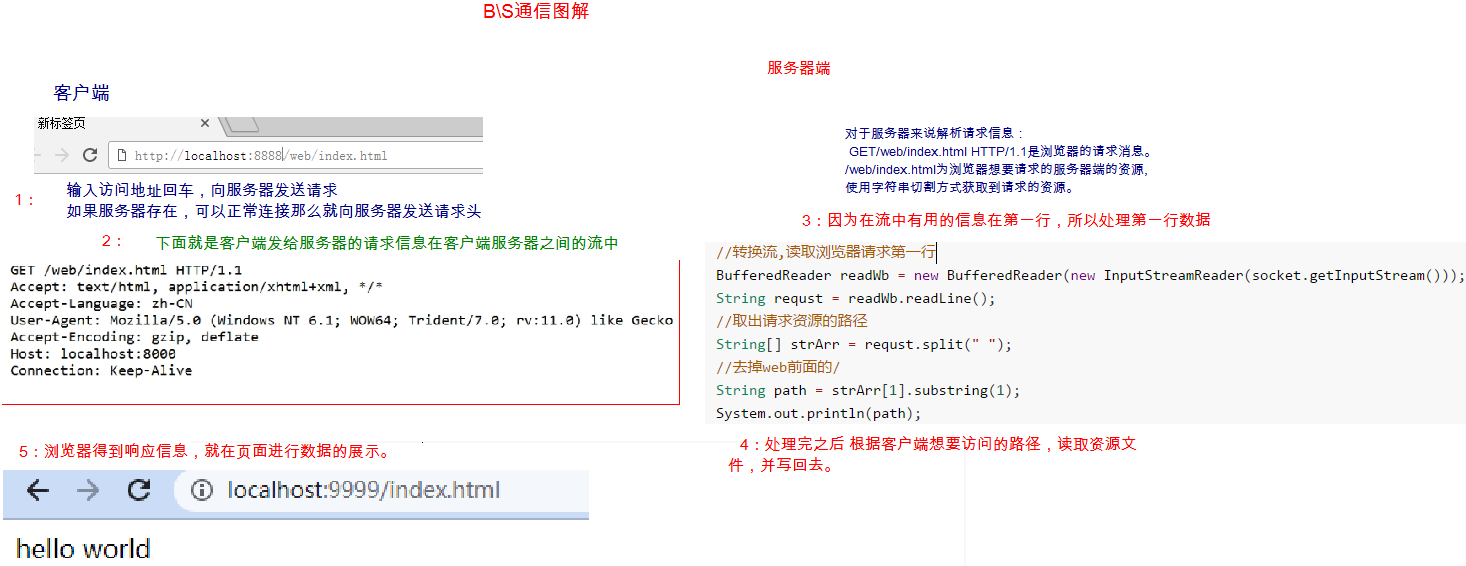
Task: Go back in localhost:9999 browser
Action: (x=38, y=490)
